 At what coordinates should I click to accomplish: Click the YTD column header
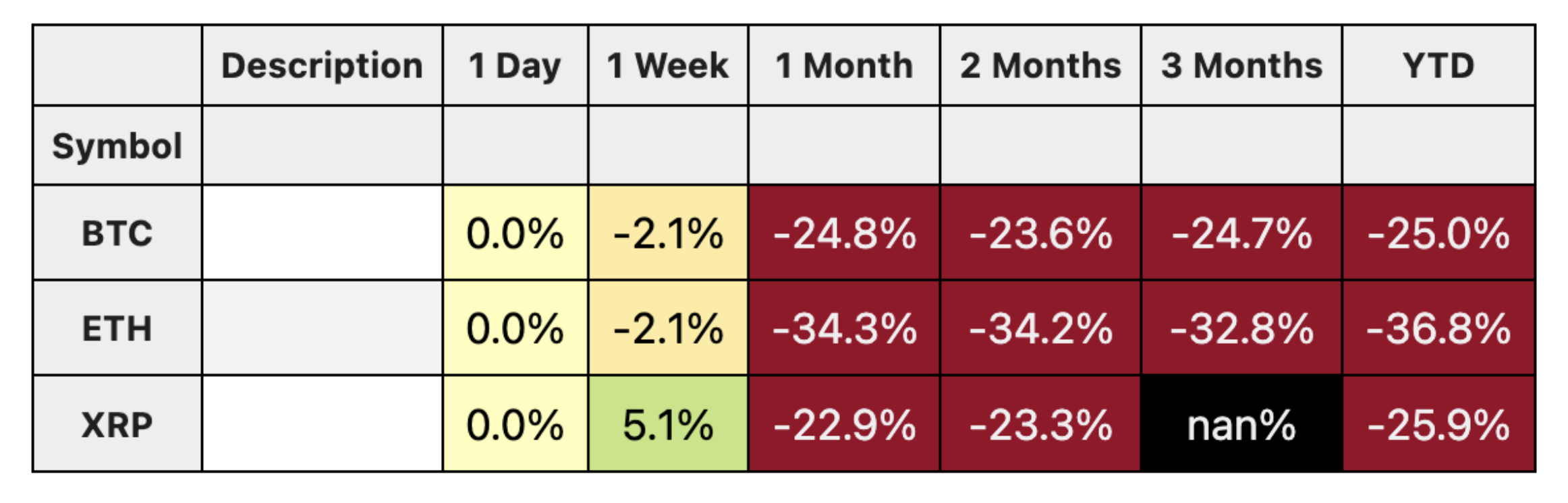click(1438, 66)
